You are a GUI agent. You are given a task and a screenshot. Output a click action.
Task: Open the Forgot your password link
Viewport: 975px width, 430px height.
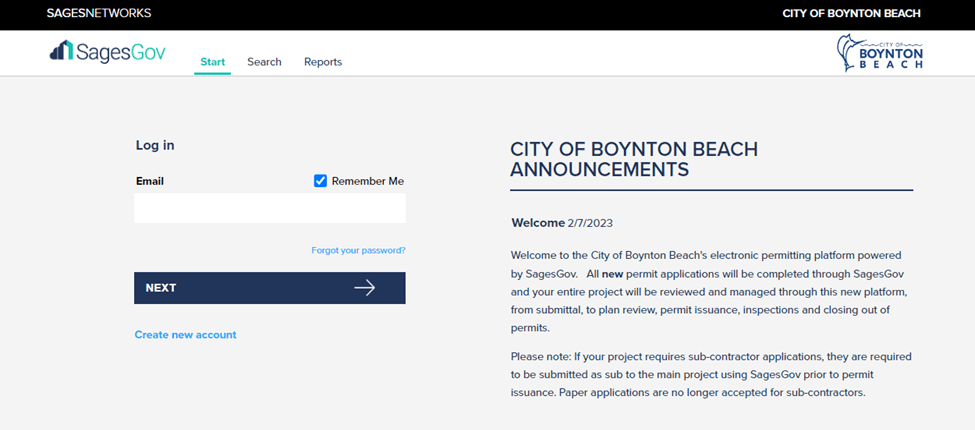click(x=358, y=251)
